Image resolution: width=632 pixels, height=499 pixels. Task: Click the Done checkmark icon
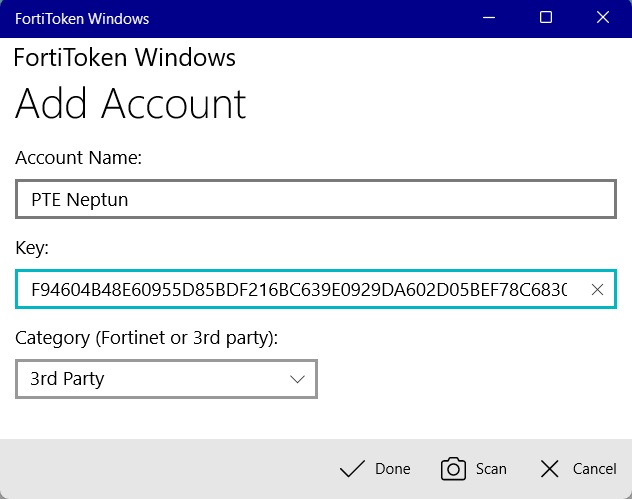[x=351, y=469]
